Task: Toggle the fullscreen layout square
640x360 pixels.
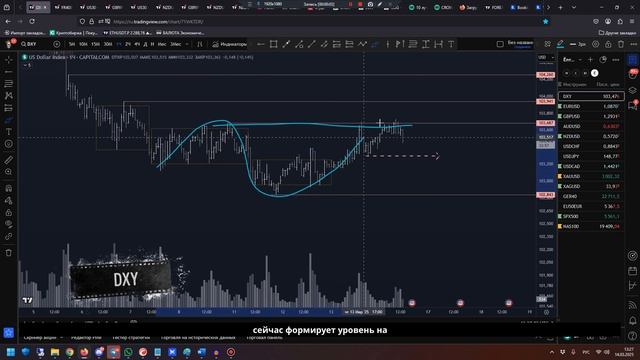Action: [500, 44]
